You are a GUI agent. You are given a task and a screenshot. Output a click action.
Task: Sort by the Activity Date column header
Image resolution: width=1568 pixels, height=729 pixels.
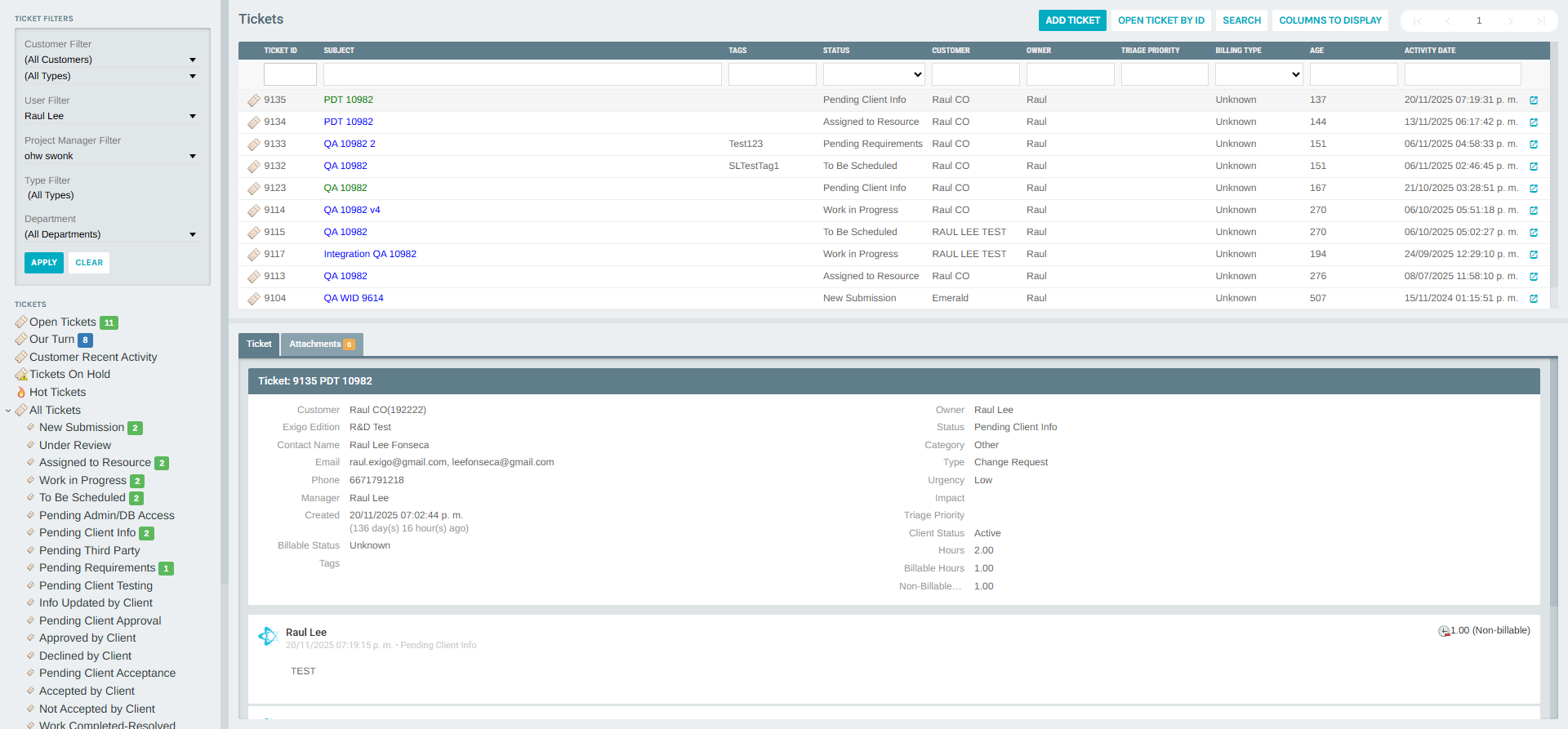[x=1429, y=51]
